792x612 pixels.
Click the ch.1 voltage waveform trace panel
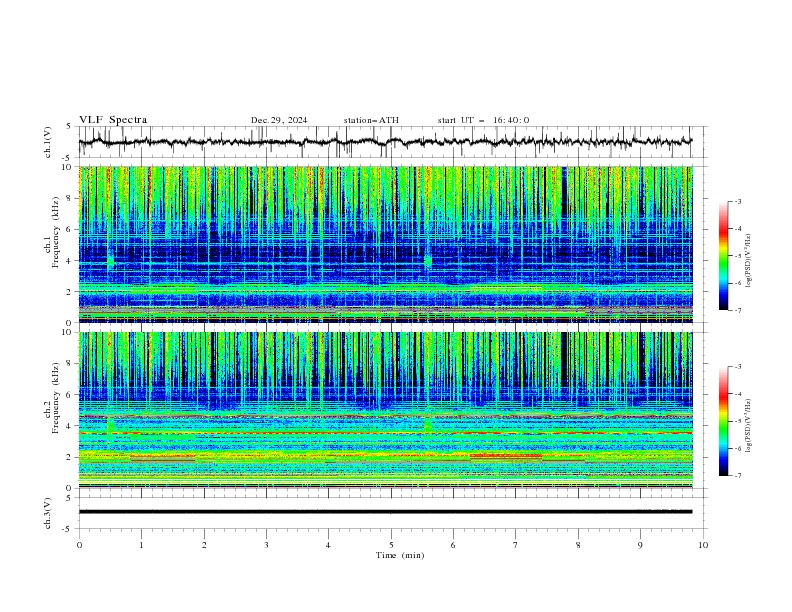(x=392, y=142)
